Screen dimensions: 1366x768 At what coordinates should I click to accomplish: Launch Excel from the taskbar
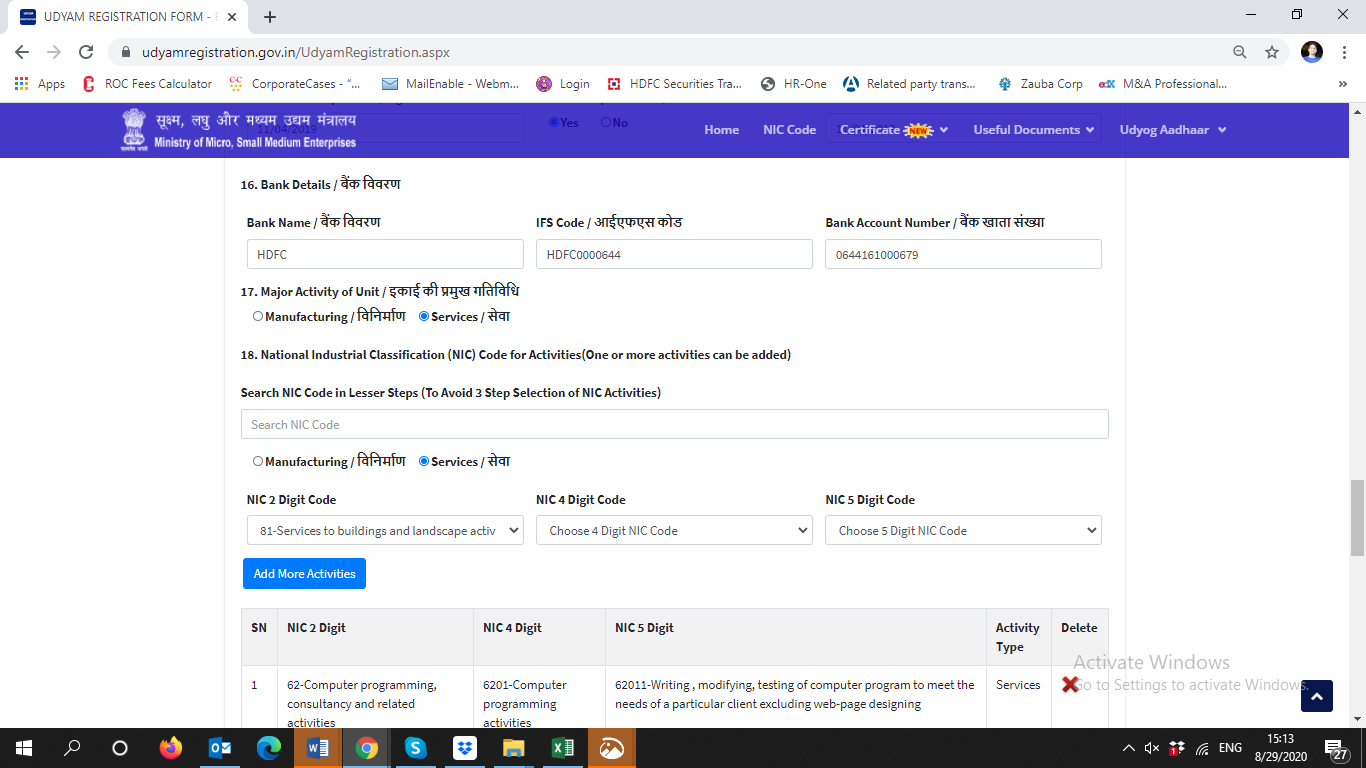tap(563, 748)
